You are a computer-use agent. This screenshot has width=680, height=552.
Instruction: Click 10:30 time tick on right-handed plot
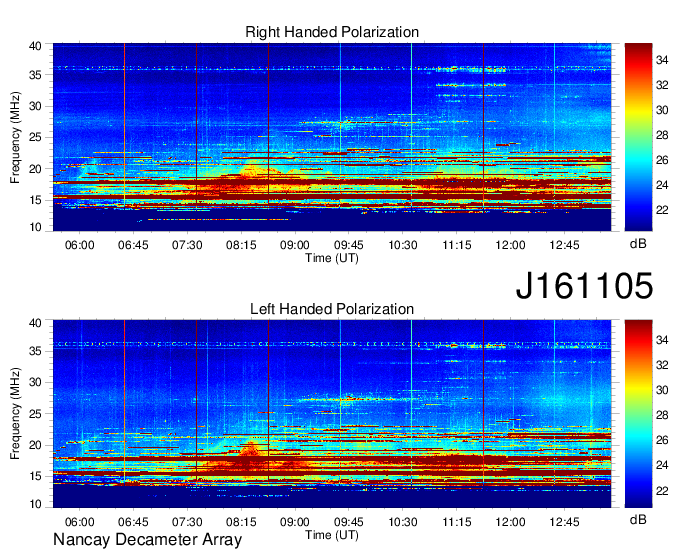(402, 245)
